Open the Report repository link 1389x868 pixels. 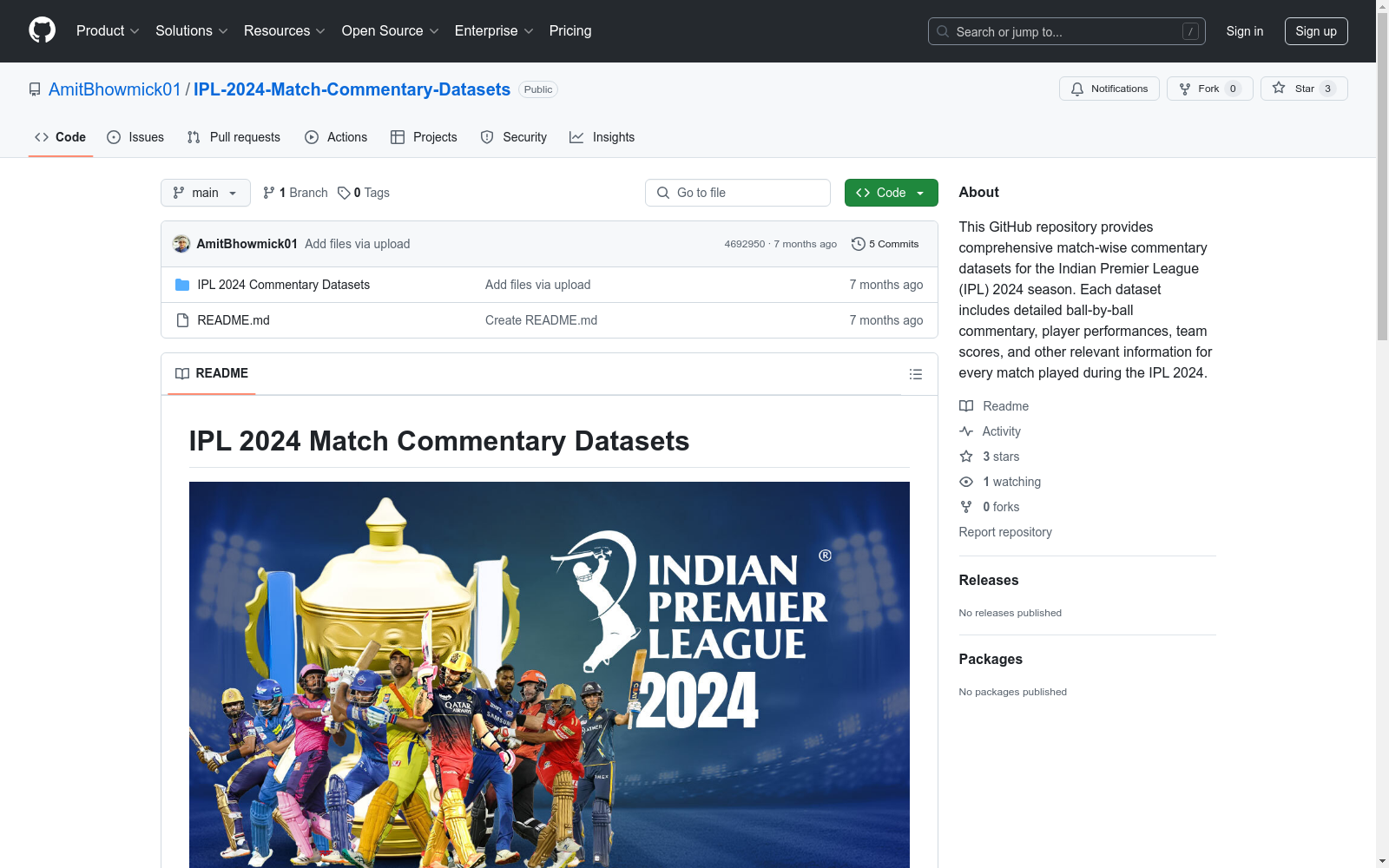point(1005,532)
